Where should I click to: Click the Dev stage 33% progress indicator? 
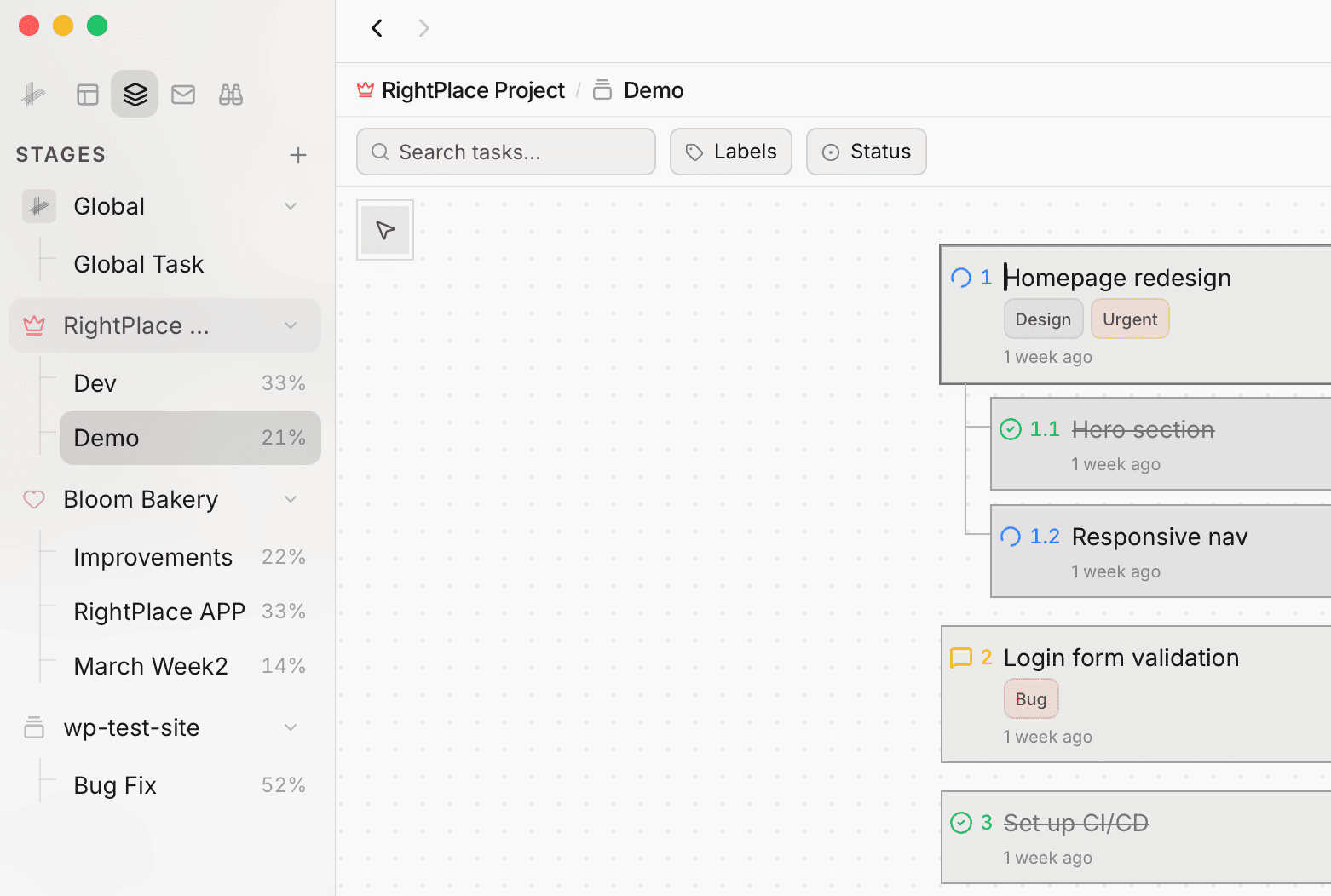click(283, 382)
